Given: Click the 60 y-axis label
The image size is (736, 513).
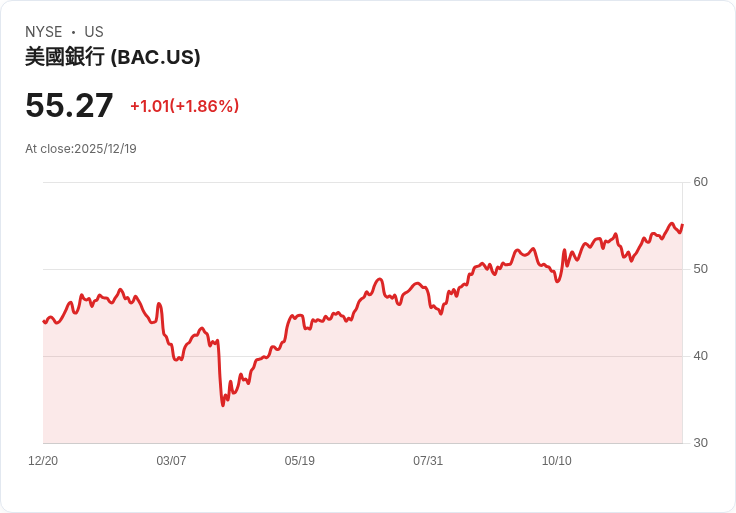Looking at the screenshot, I should 700,182.
